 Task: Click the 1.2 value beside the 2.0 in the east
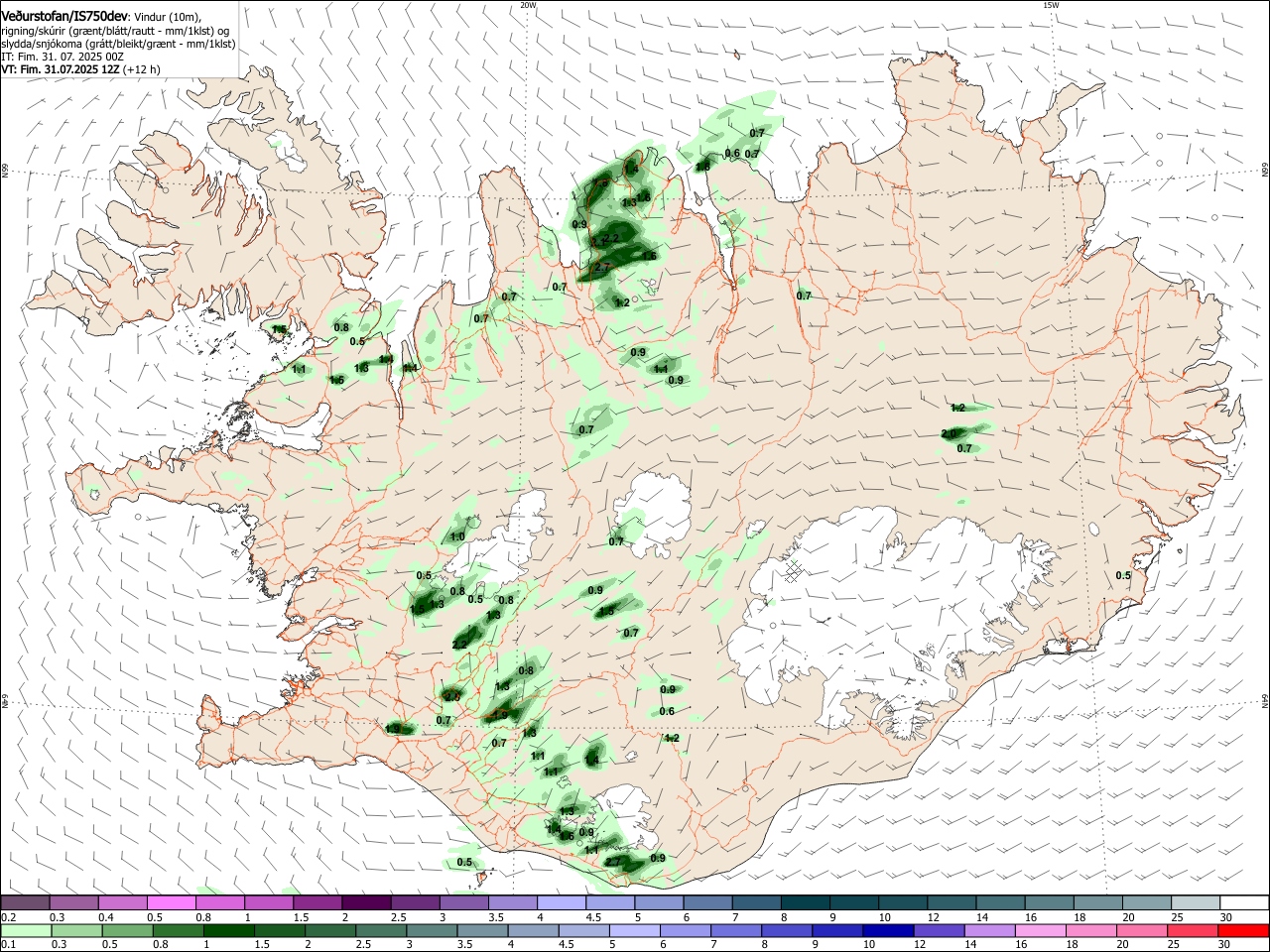point(957,408)
